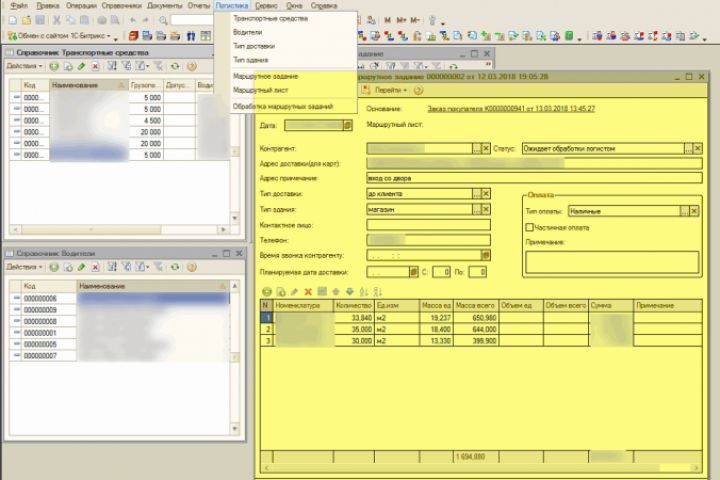Click delete mark icon in Водители window

(95, 267)
